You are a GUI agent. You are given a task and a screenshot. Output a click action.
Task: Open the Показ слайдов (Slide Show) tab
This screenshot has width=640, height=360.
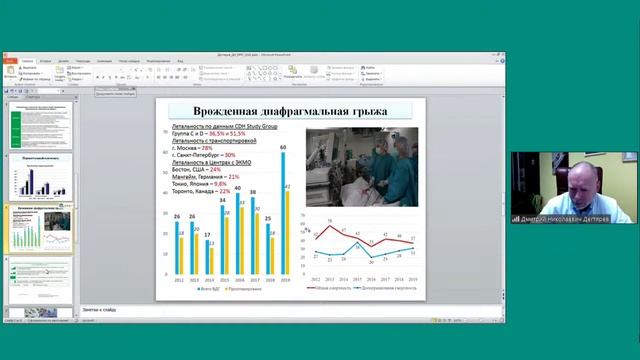pos(129,61)
